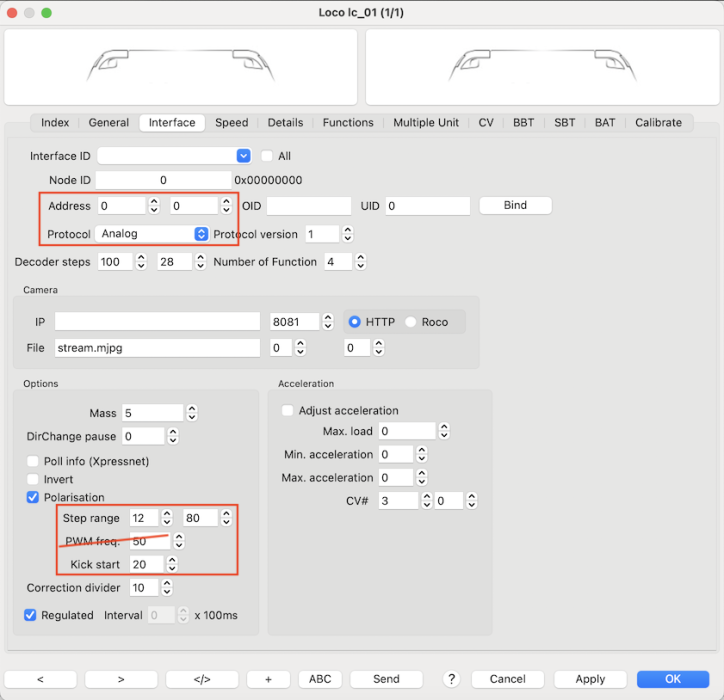This screenshot has height=700, width=724.
Task: Adjust the Kick start stepper
Action: pyautogui.click(x=172, y=564)
